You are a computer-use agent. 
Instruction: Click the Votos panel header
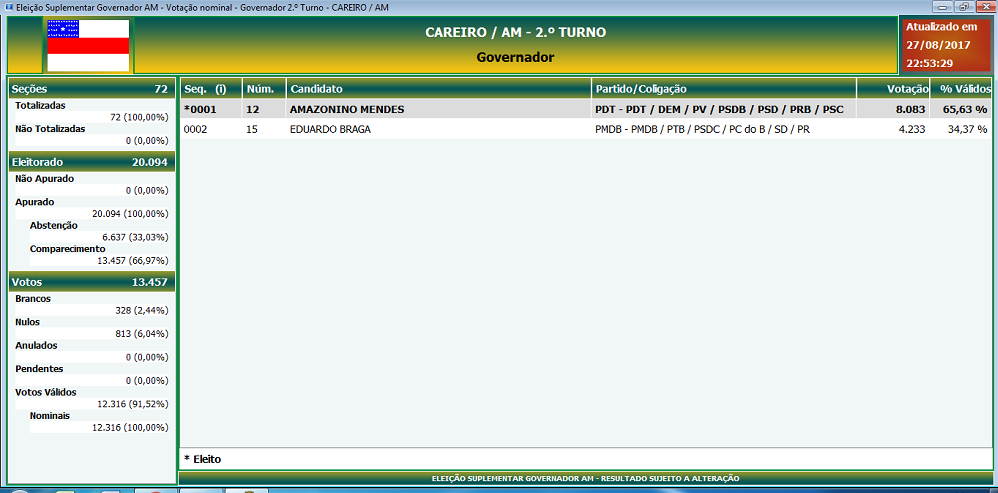point(91,282)
